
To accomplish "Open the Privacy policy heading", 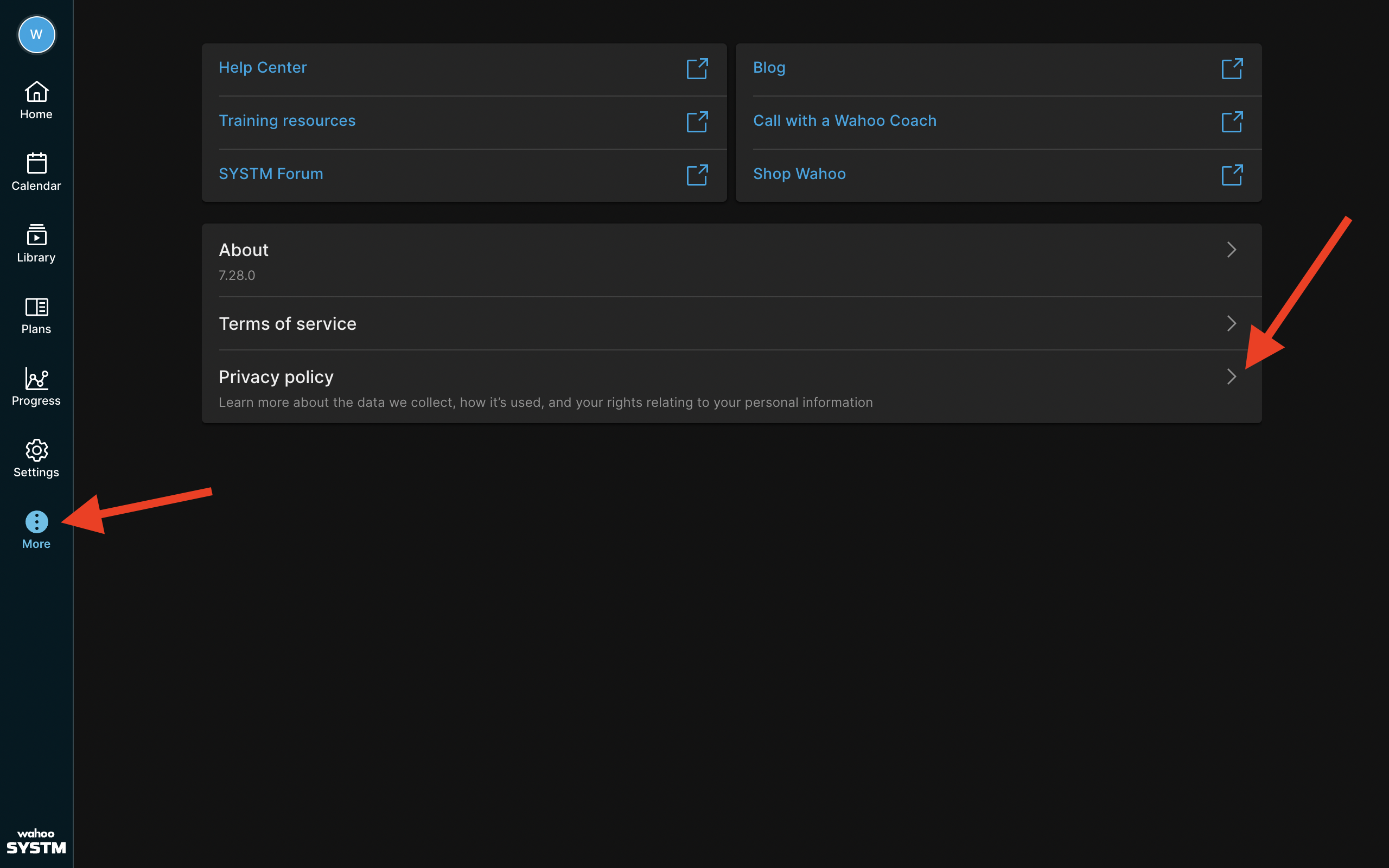I will [x=276, y=377].
